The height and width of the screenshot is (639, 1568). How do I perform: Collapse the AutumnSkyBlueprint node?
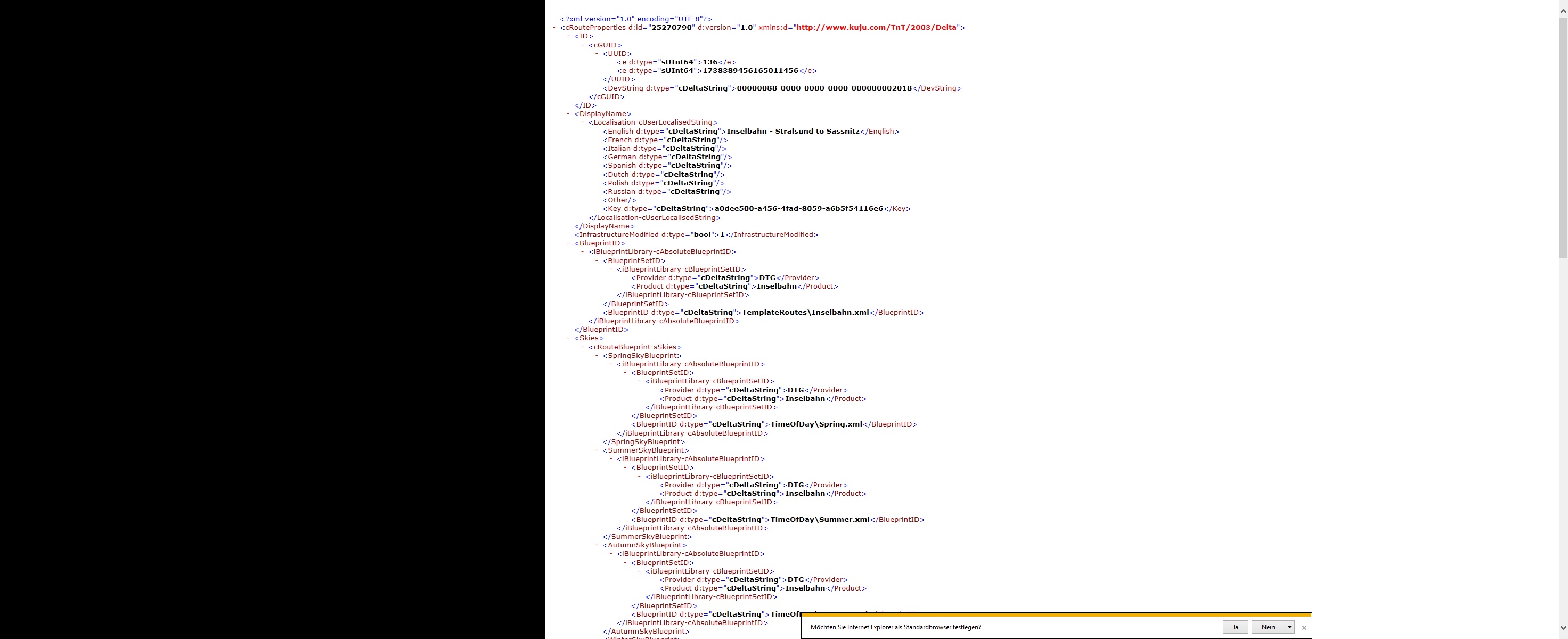coord(597,545)
